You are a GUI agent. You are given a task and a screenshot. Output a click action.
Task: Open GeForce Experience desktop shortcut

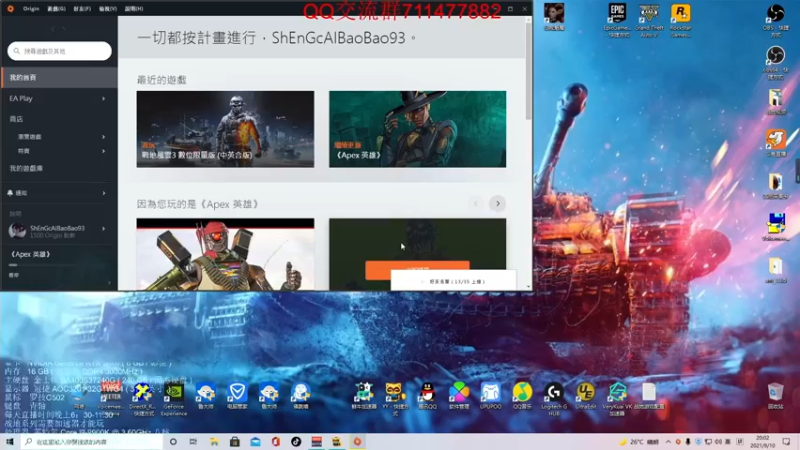174,399
